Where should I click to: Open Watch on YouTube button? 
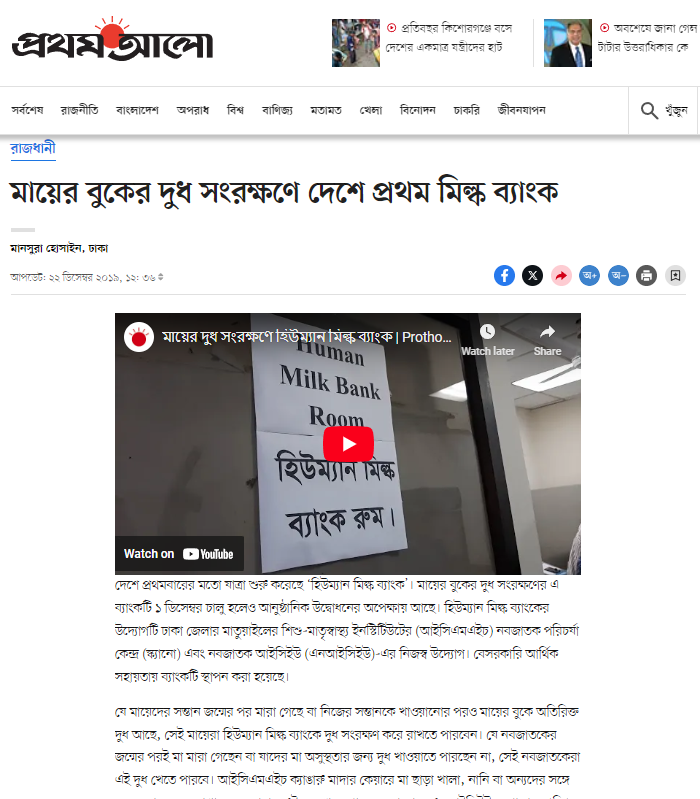[x=179, y=553]
